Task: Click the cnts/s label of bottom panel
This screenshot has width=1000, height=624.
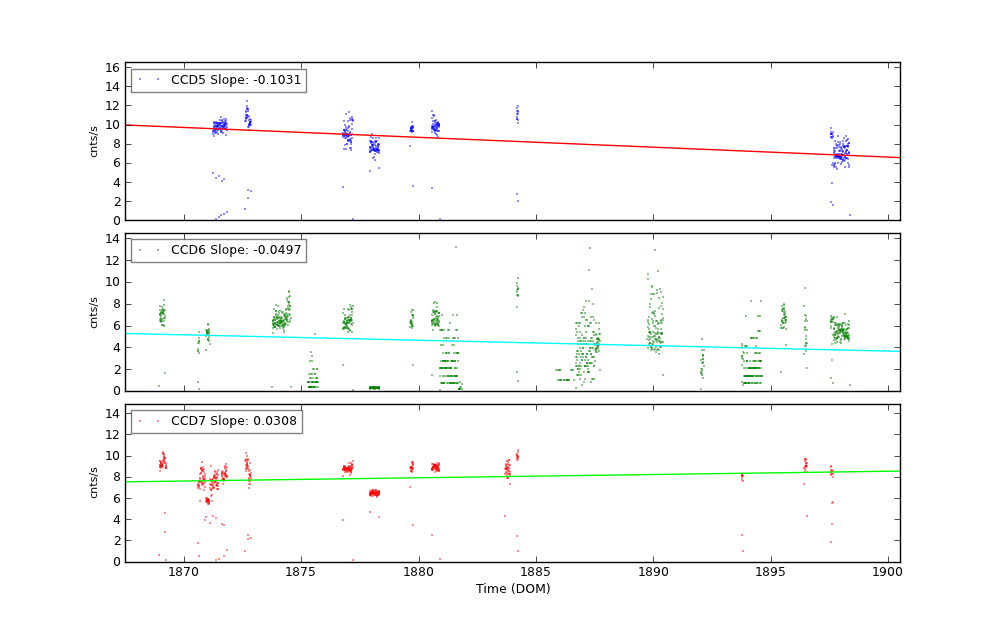Action: (94, 483)
